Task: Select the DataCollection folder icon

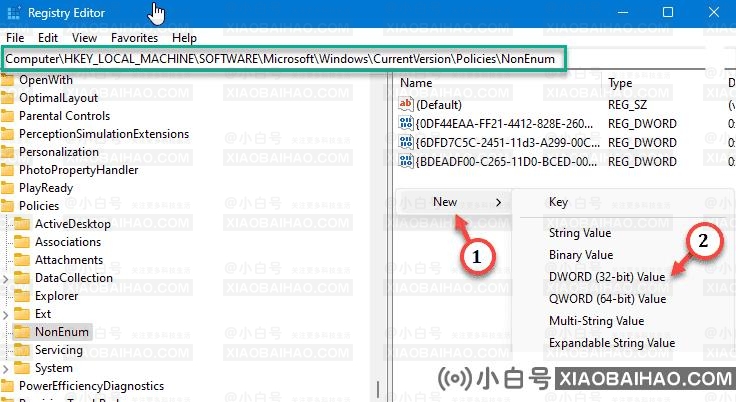Action: click(x=22, y=278)
